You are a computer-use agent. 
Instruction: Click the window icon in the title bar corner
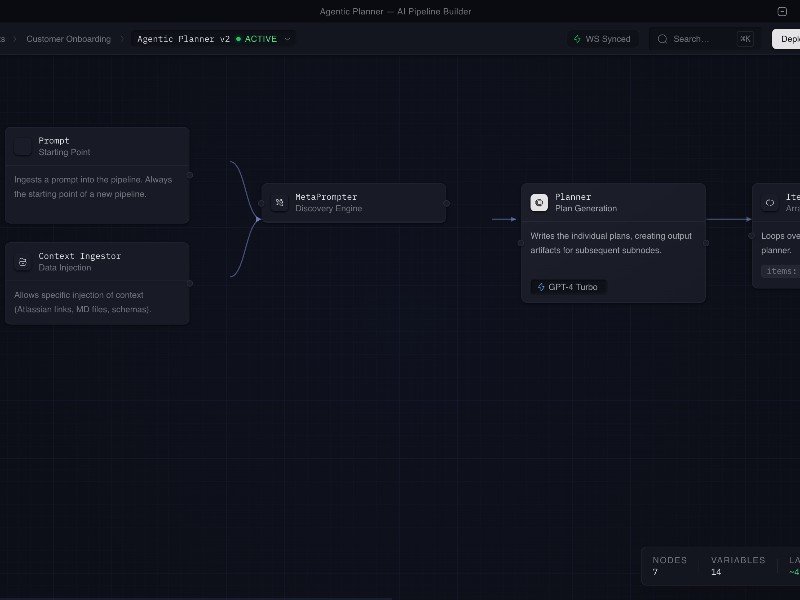coord(782,11)
